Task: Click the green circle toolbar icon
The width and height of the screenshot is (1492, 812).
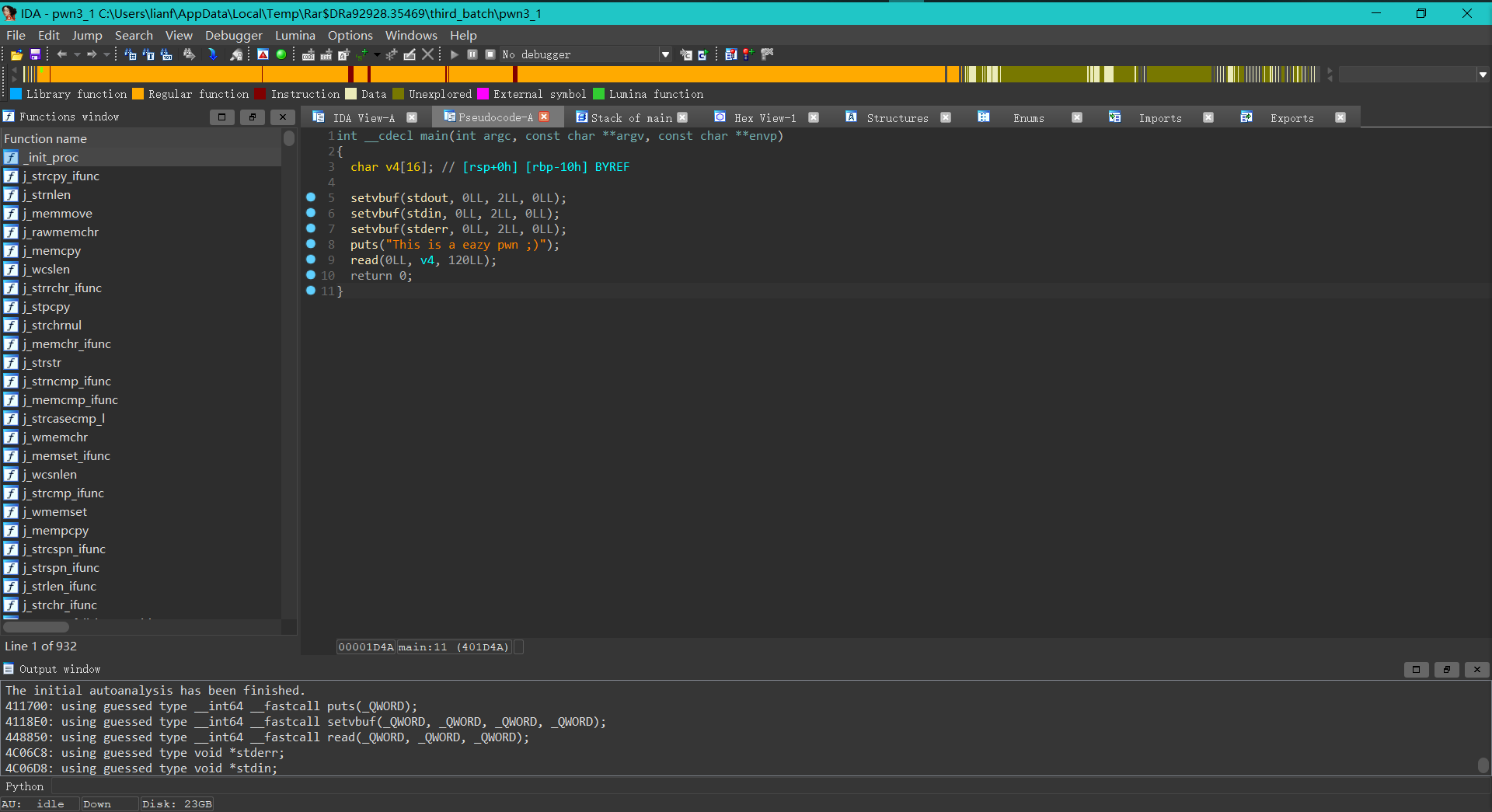Action: click(x=281, y=54)
